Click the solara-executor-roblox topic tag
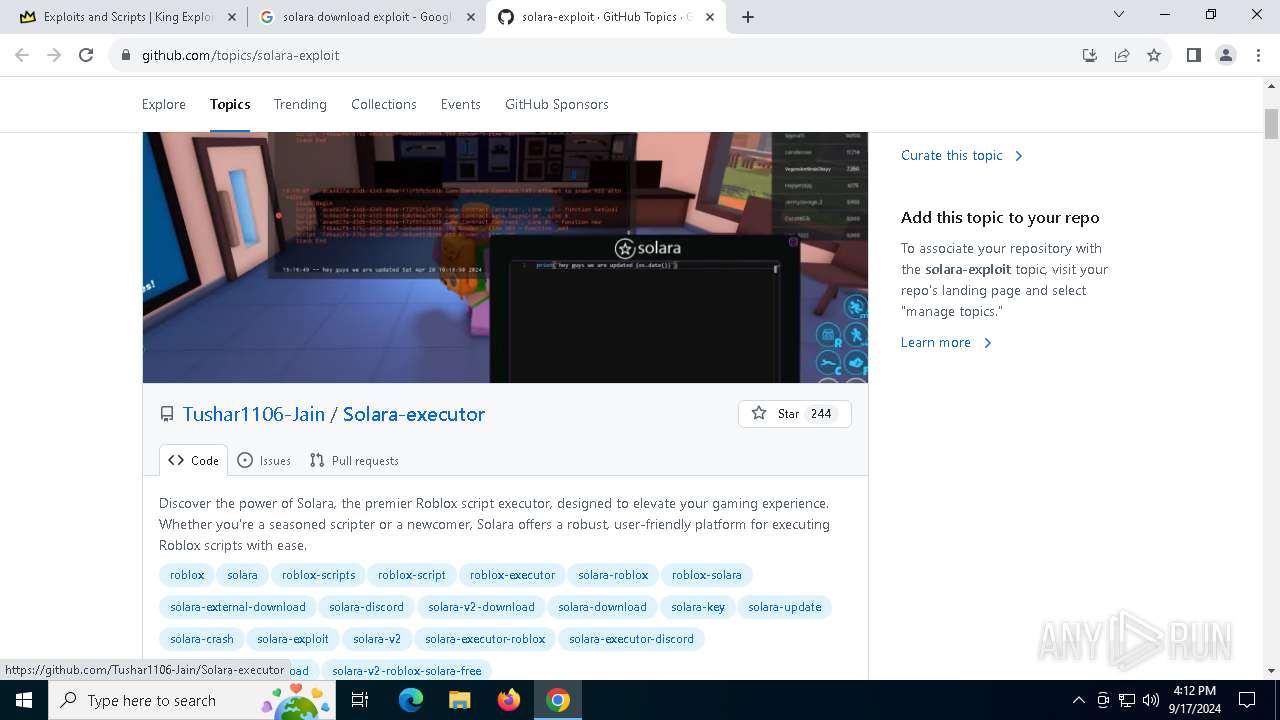This screenshot has width=1280, height=720. [485, 639]
